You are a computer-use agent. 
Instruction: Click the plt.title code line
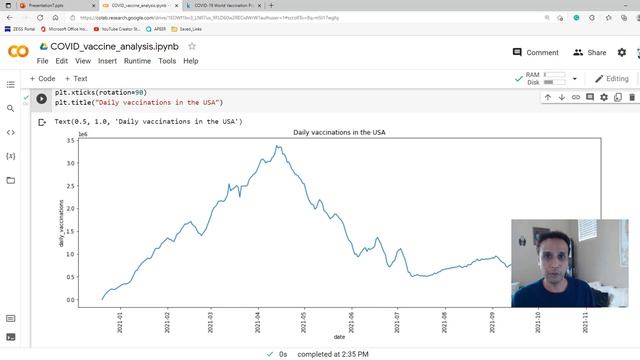click(139, 102)
